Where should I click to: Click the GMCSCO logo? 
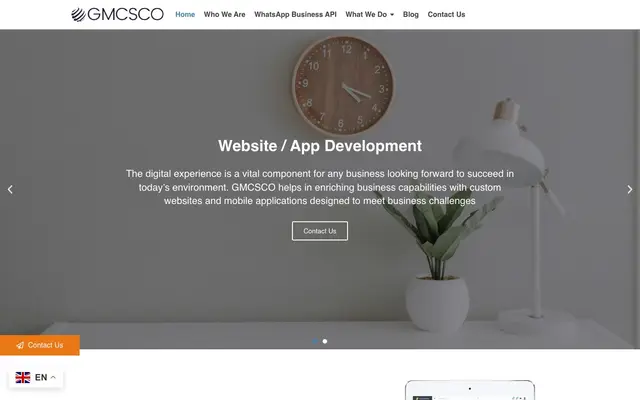(x=117, y=14)
